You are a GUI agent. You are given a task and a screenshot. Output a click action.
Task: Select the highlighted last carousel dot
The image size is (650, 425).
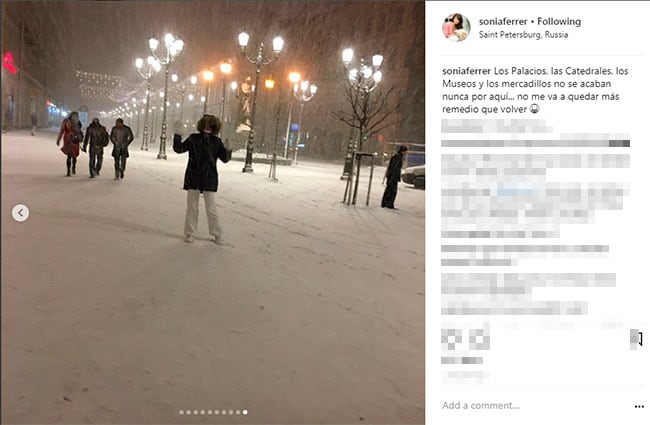(245, 412)
